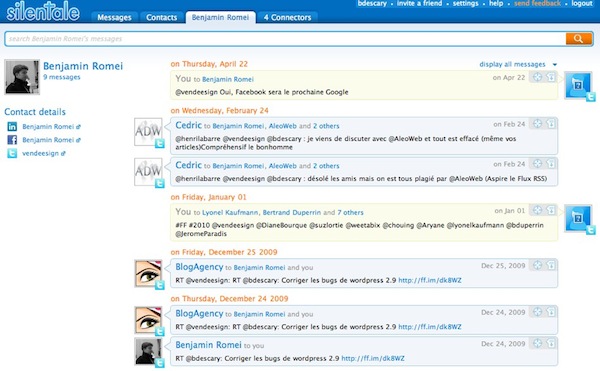
Task: Click the Twitter icon beside vendeesign
Action: [x=12, y=153]
